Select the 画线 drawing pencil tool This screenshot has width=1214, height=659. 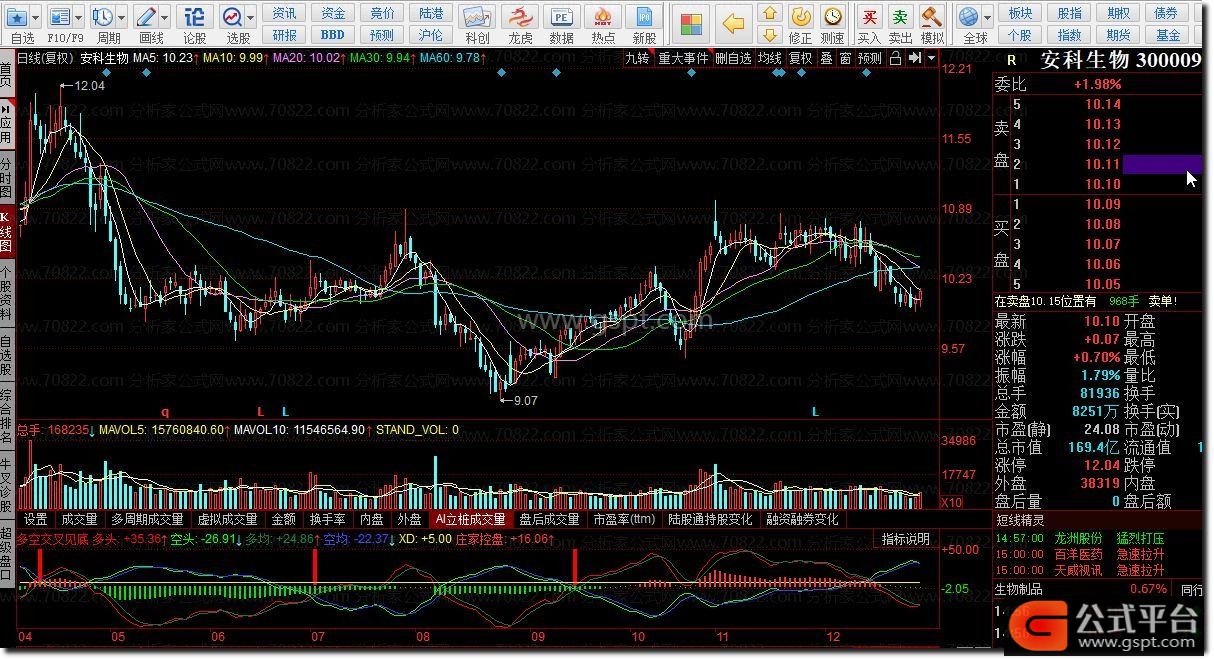[x=146, y=17]
